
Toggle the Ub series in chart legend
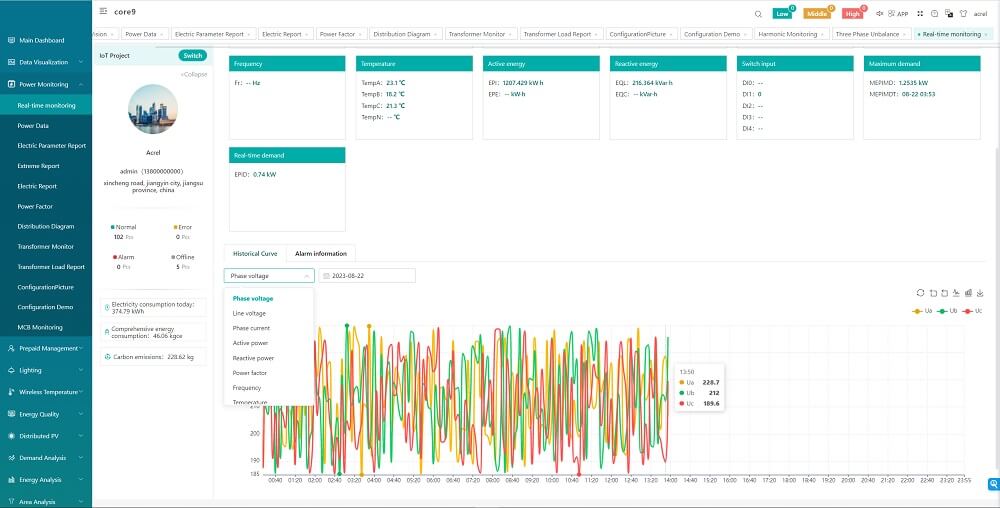point(946,311)
